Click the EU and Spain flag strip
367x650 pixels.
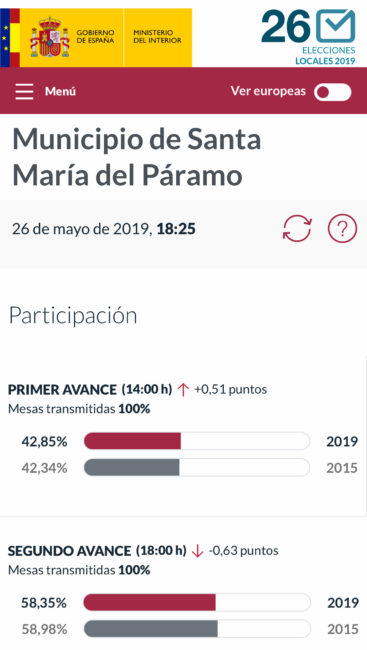tap(10, 37)
